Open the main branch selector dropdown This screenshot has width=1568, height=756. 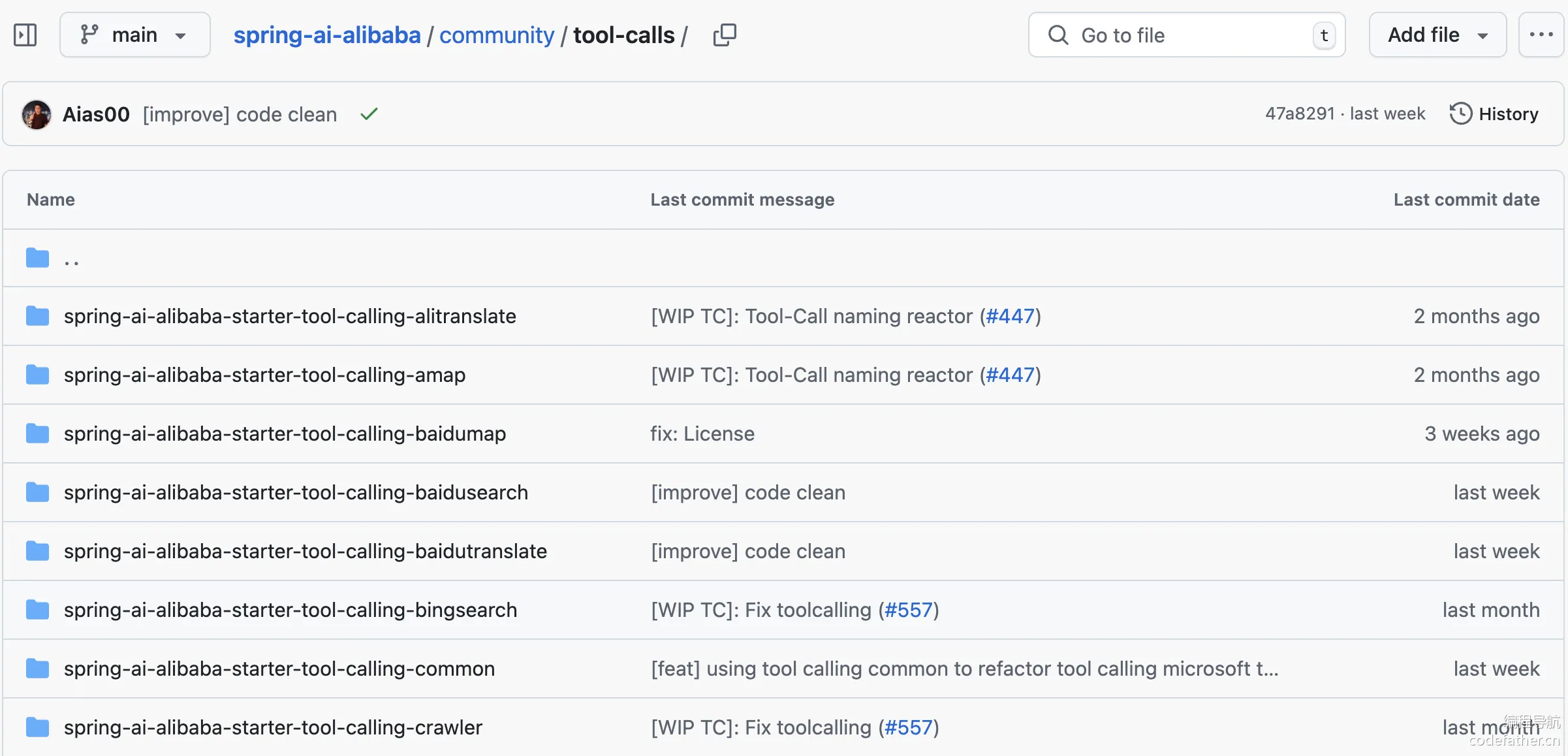click(134, 35)
